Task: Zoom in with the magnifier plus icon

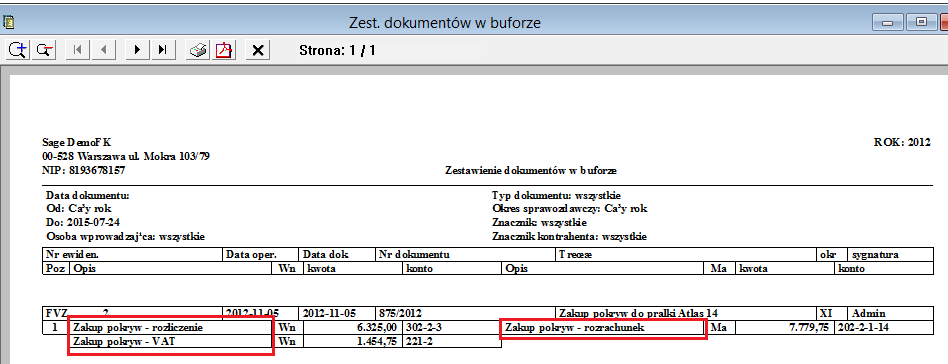Action: (x=18, y=50)
